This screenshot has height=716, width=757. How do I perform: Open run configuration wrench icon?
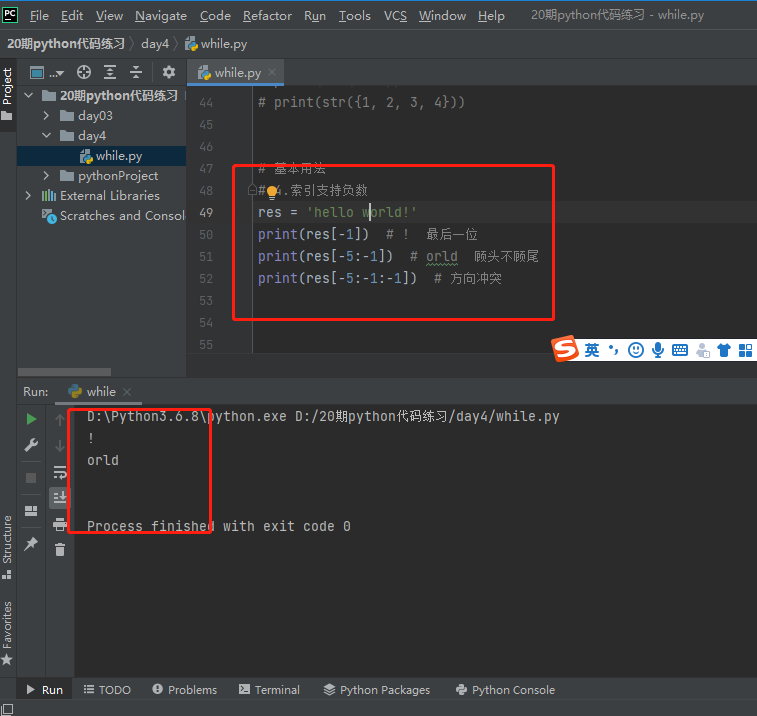pyautogui.click(x=31, y=445)
